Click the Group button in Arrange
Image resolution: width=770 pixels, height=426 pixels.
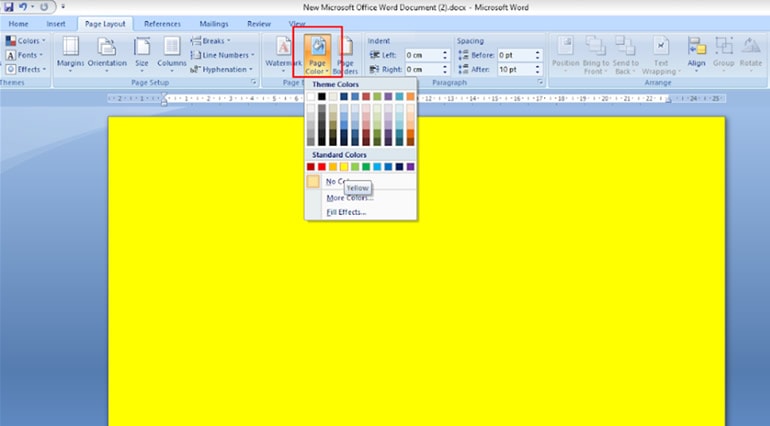click(x=723, y=55)
